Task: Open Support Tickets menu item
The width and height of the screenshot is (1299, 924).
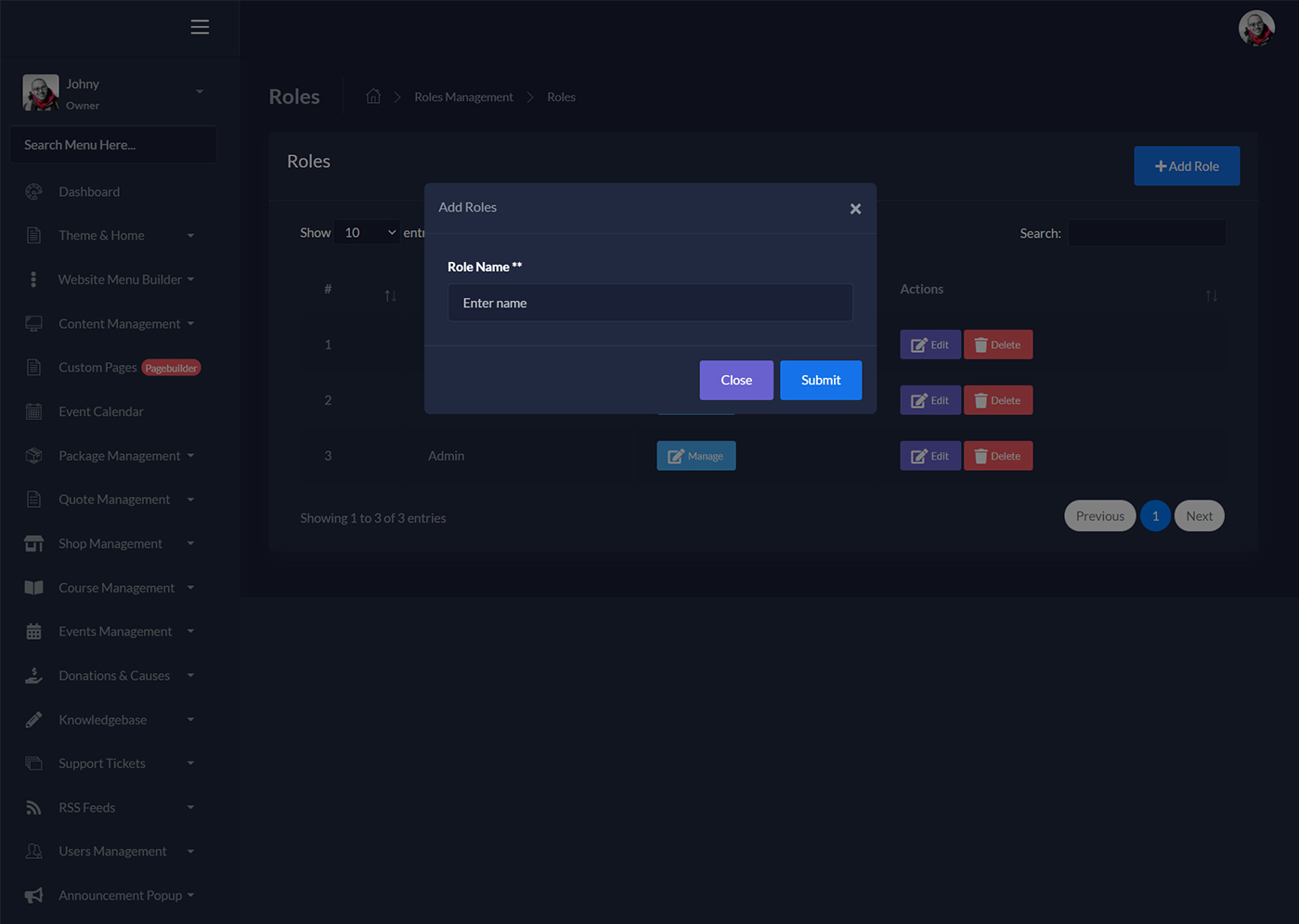Action: click(x=102, y=763)
